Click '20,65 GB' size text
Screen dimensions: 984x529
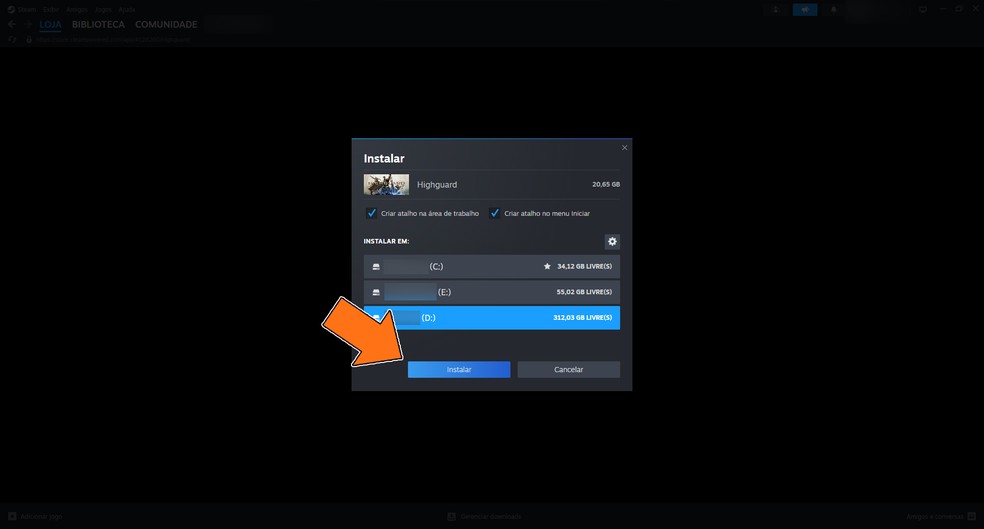coord(606,184)
